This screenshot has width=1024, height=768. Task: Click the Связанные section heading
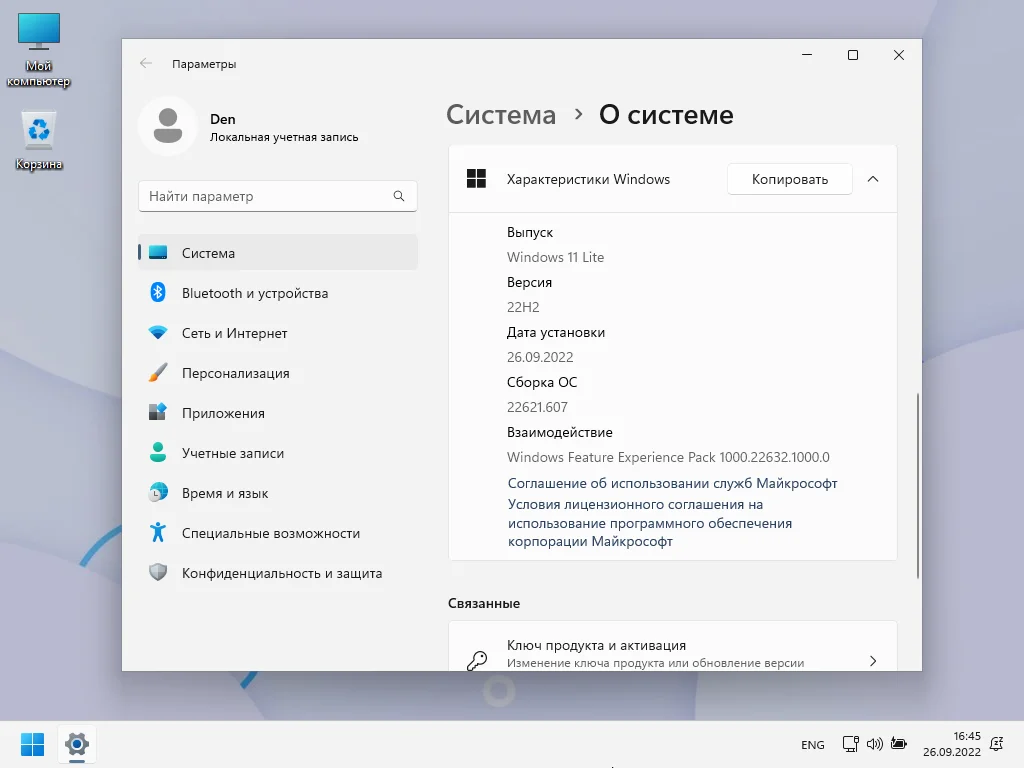point(484,603)
